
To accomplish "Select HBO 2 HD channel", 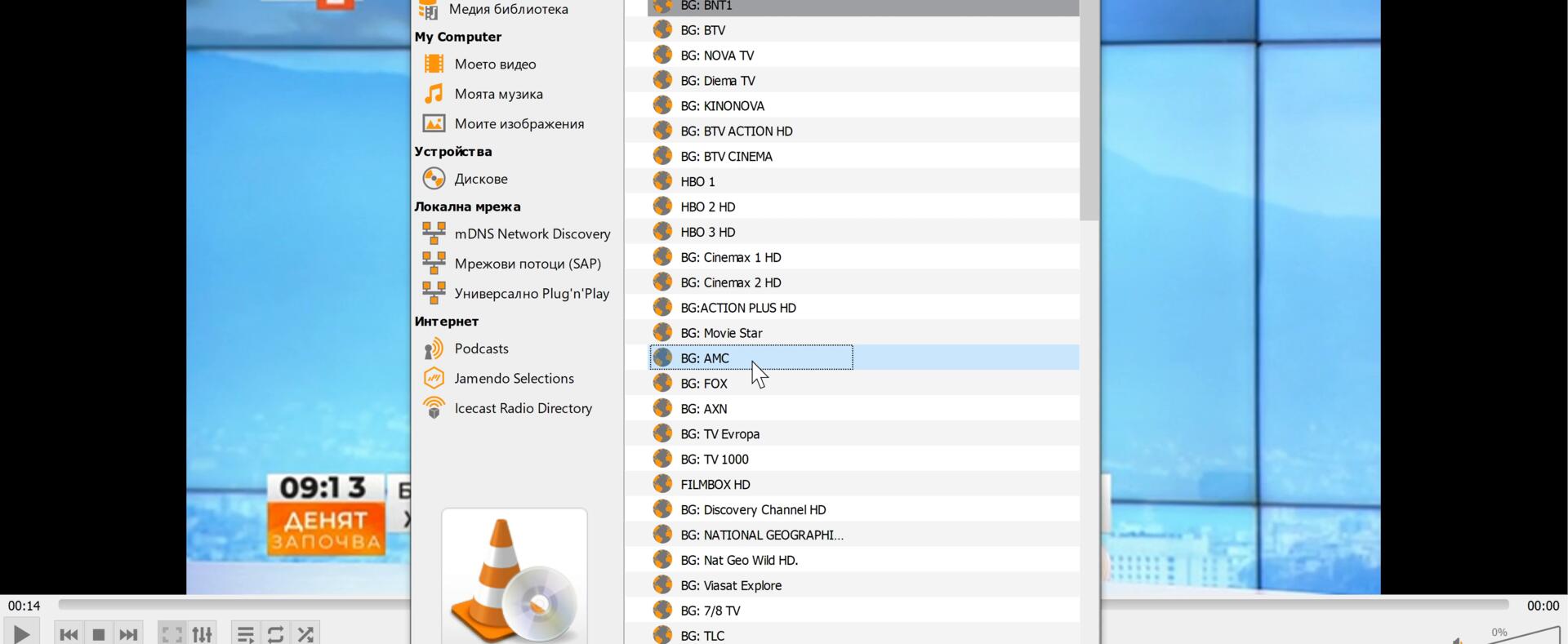I will pos(707,207).
